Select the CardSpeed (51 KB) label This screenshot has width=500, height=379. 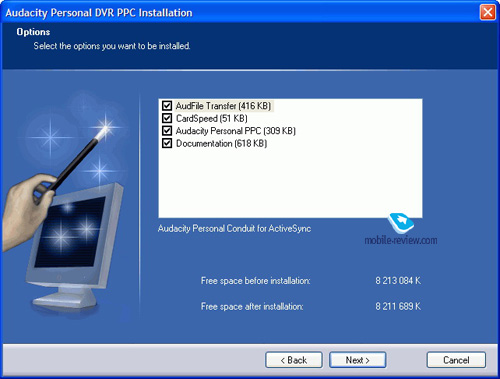click(x=212, y=118)
